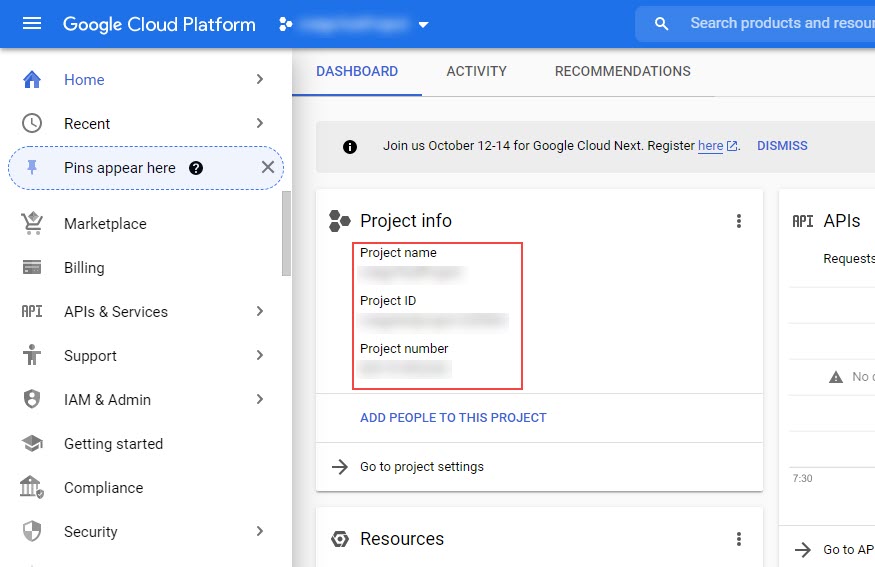This screenshot has width=875, height=567.
Task: Click the Project name label
Action: (398, 253)
